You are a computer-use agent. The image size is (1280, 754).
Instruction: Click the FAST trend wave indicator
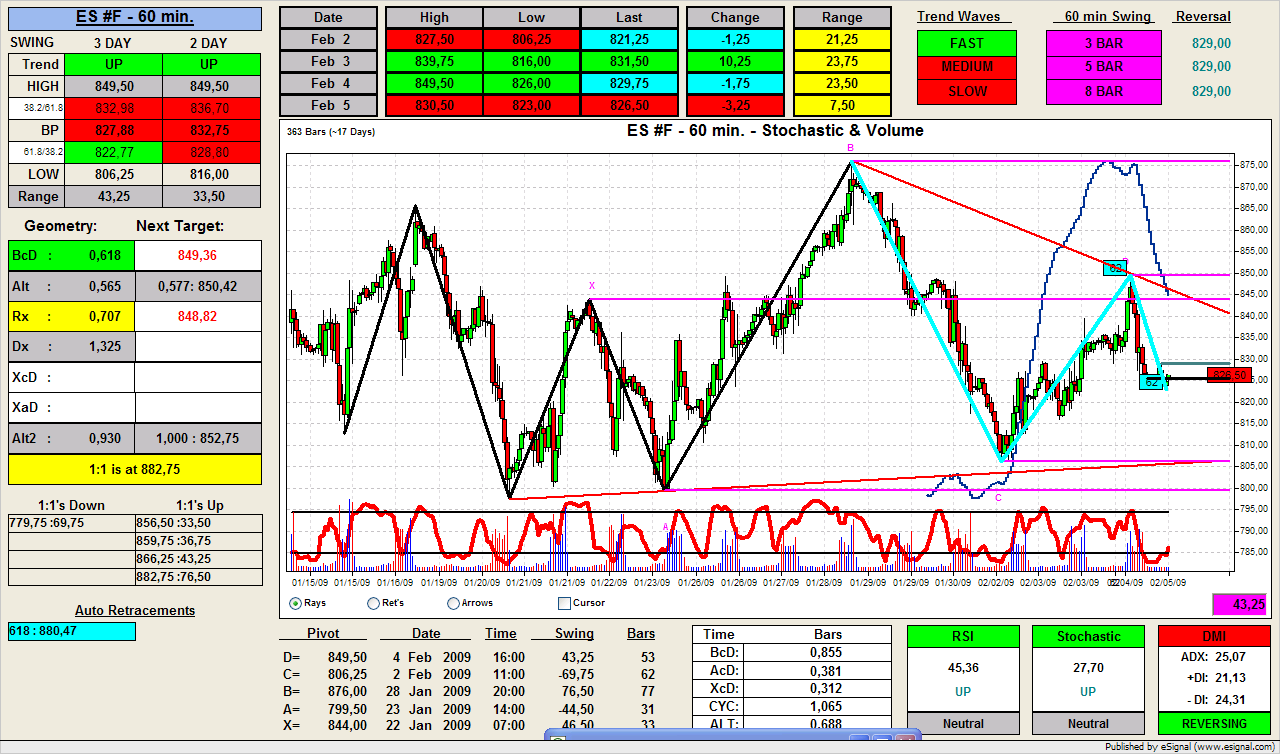(x=967, y=43)
